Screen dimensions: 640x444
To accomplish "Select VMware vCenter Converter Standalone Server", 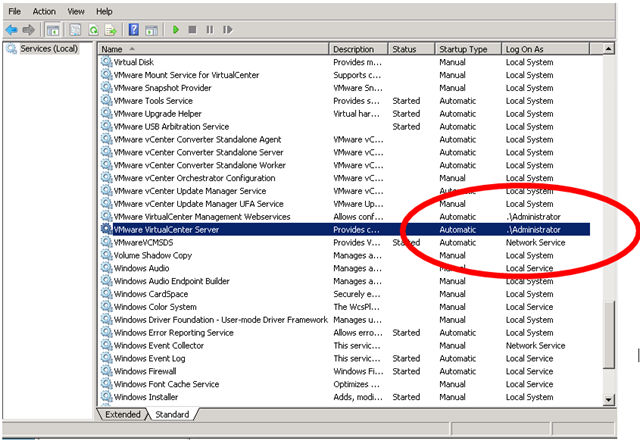I will [x=198, y=152].
